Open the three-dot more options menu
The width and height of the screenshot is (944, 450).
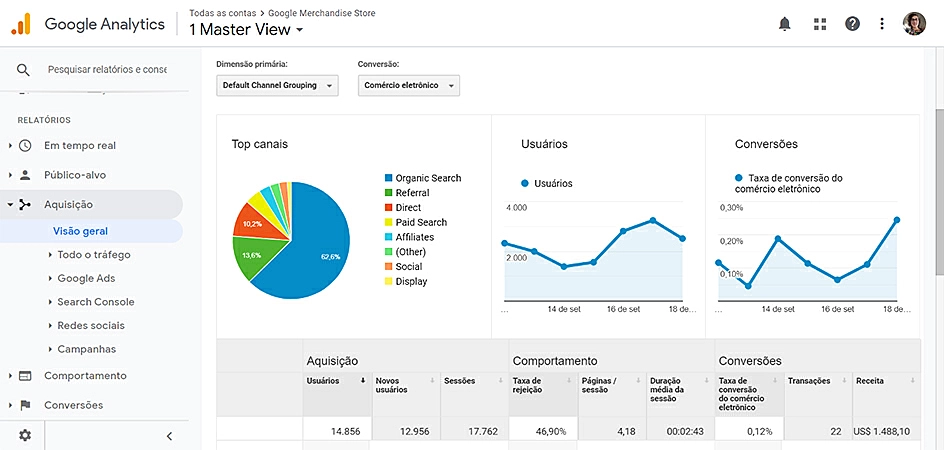[882, 24]
